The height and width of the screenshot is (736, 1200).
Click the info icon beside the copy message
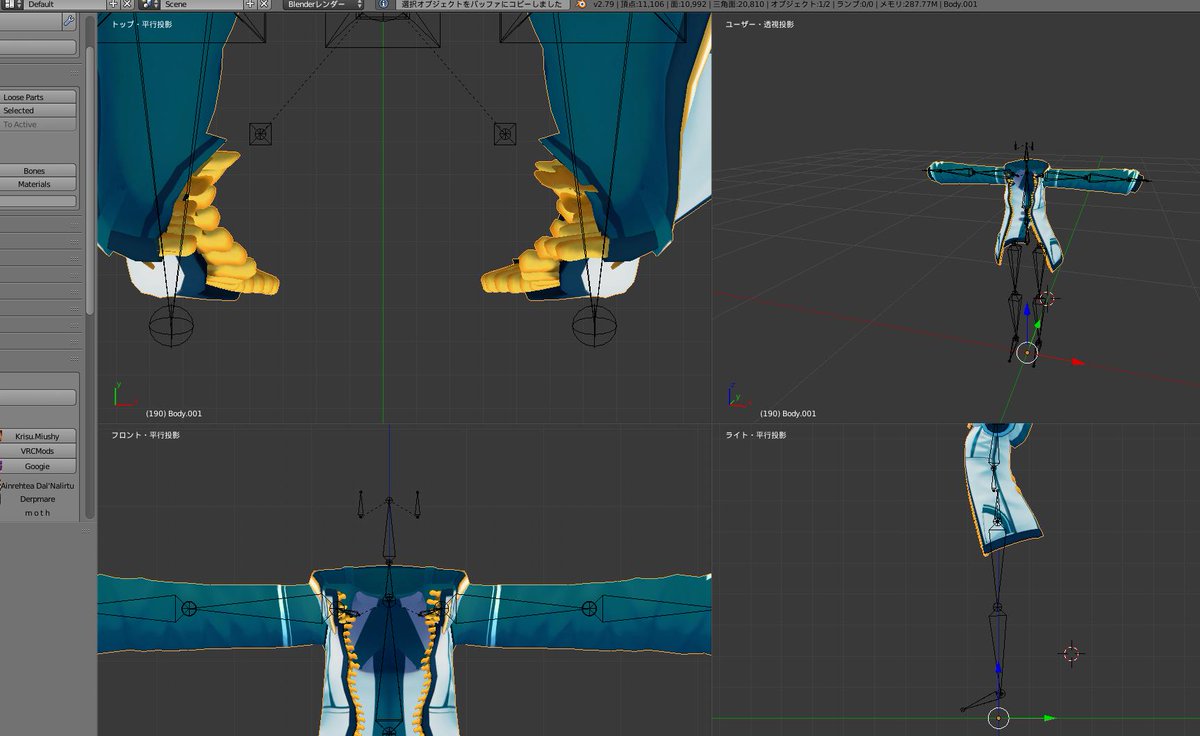tap(383, 5)
